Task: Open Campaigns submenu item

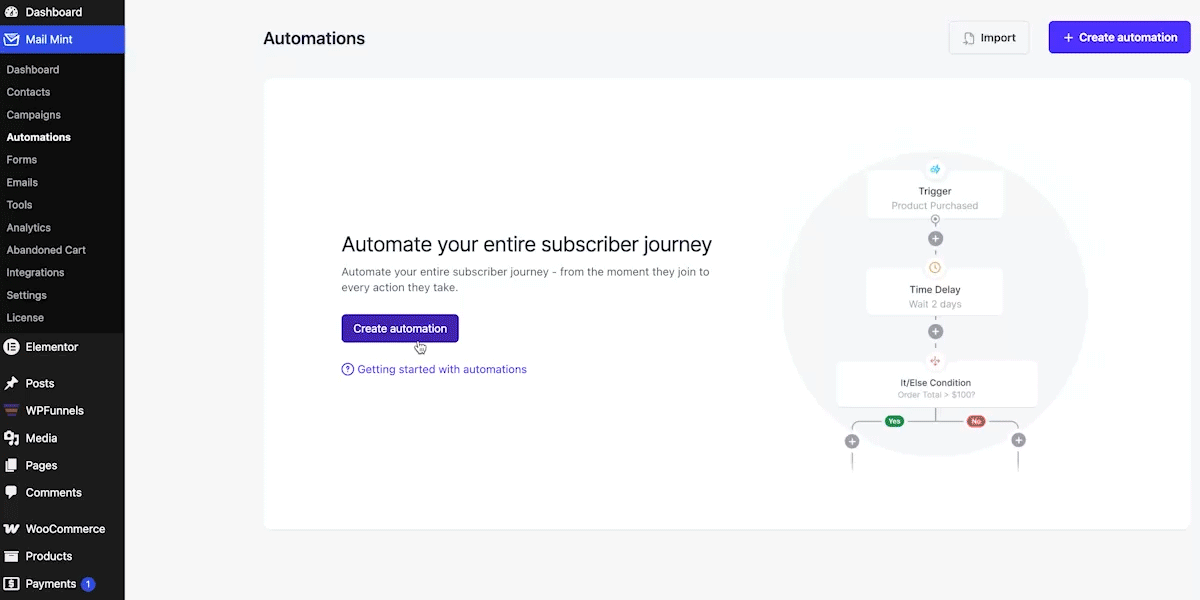Action: click(x=33, y=115)
